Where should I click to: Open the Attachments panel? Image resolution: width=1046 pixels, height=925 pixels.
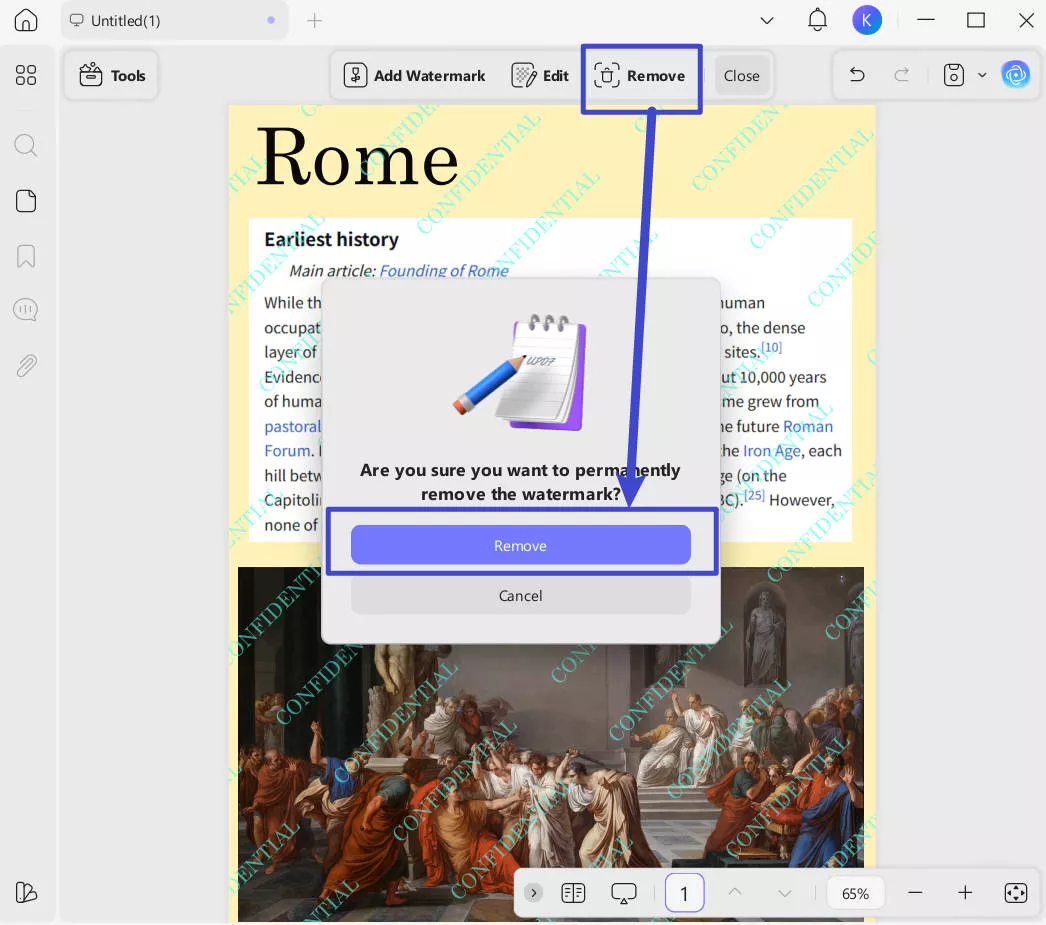26,365
